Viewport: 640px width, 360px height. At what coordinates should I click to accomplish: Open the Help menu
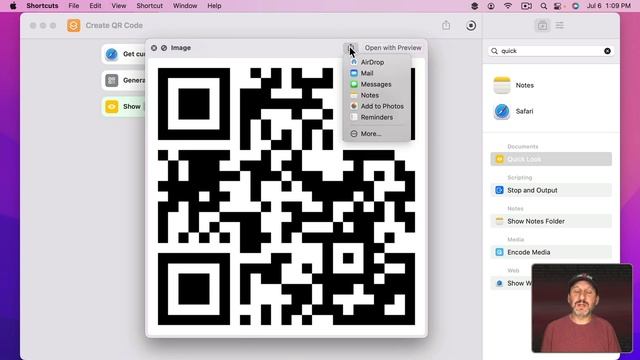point(214,6)
